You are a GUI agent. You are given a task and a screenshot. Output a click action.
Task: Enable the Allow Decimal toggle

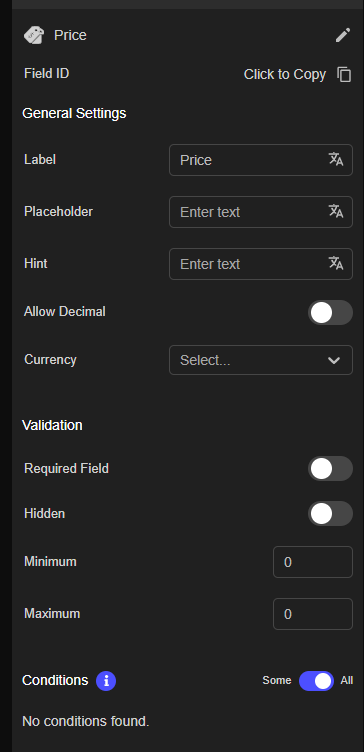[x=330, y=313]
